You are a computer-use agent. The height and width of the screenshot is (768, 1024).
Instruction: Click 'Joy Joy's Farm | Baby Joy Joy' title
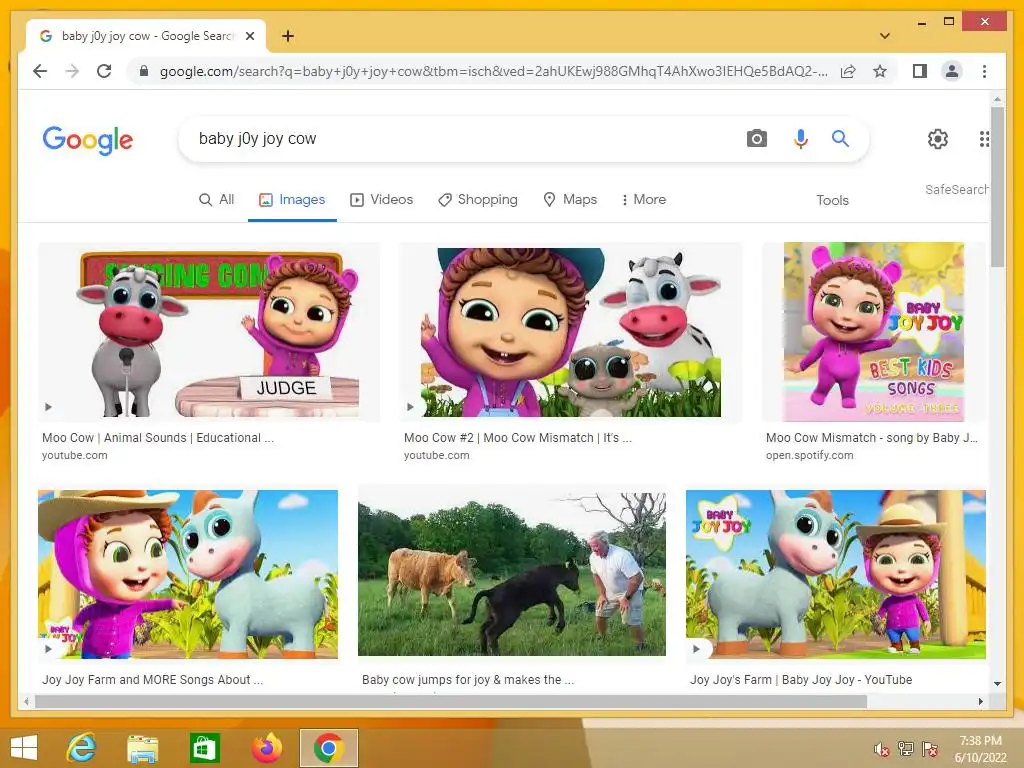[801, 680]
